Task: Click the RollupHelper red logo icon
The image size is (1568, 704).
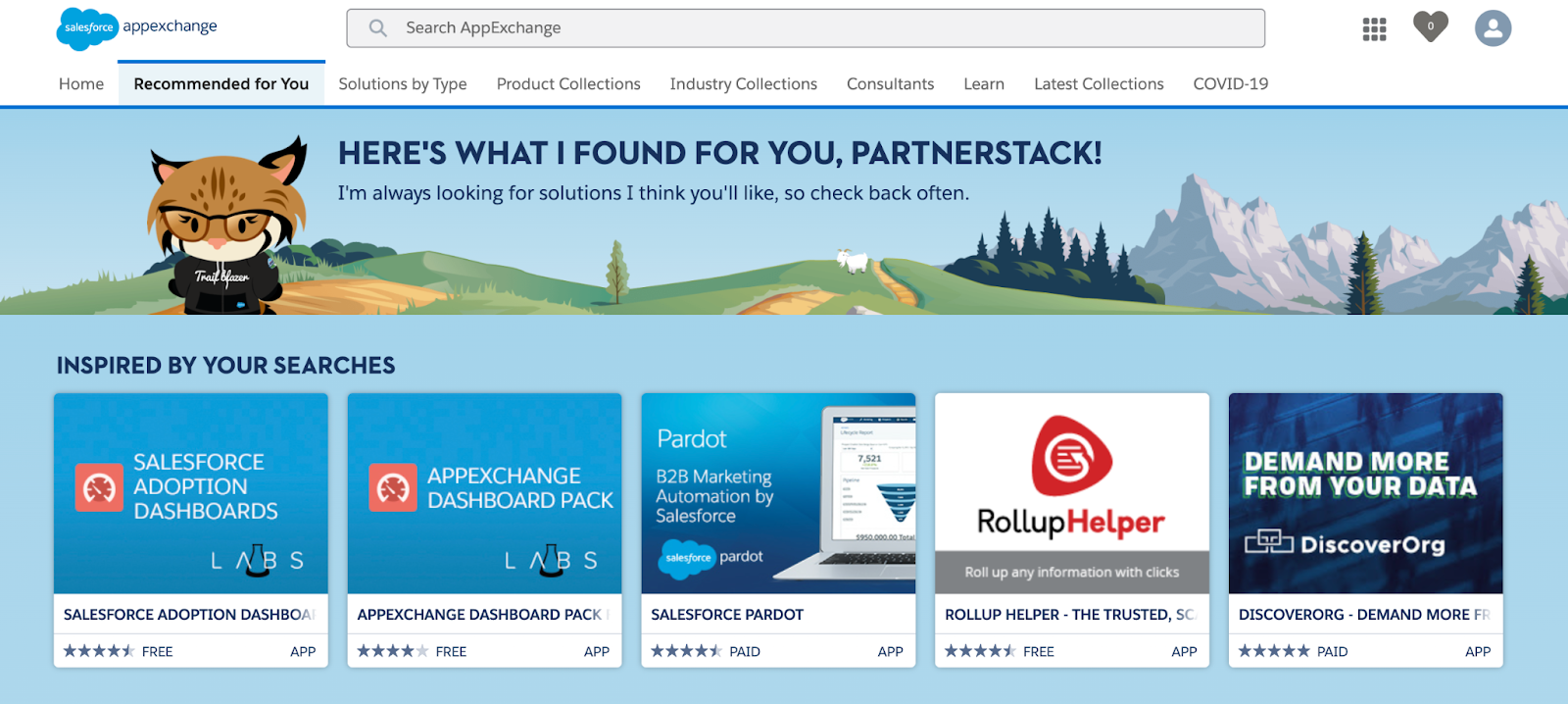Action: 1071,456
